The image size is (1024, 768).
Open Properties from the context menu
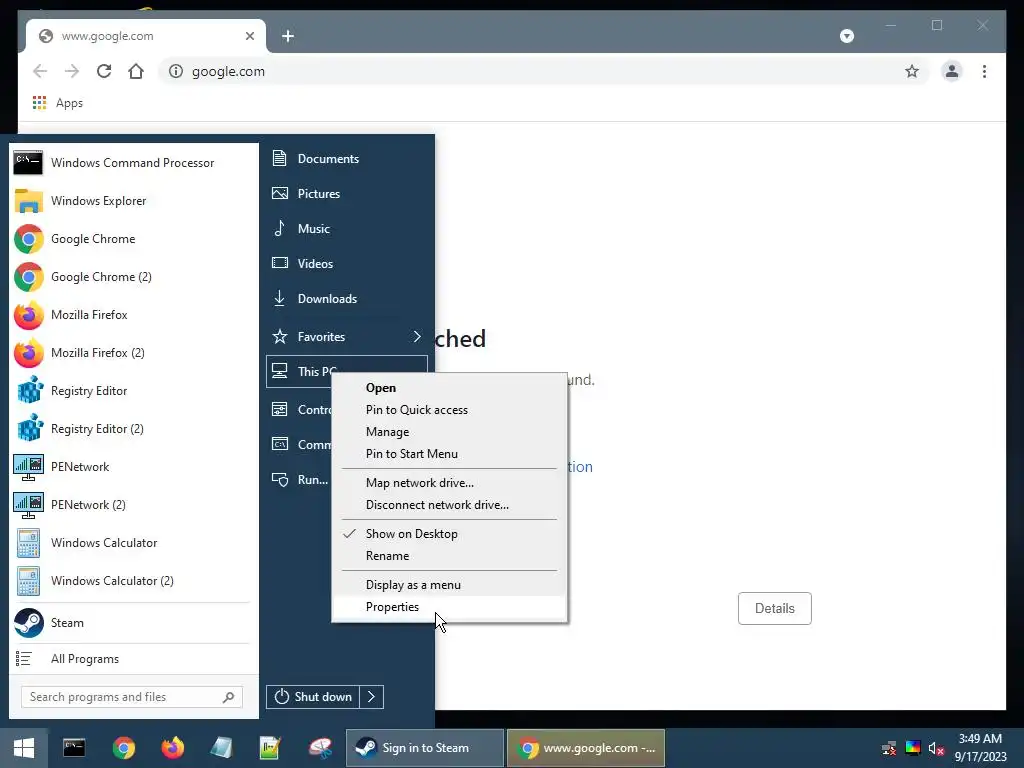pos(449,607)
